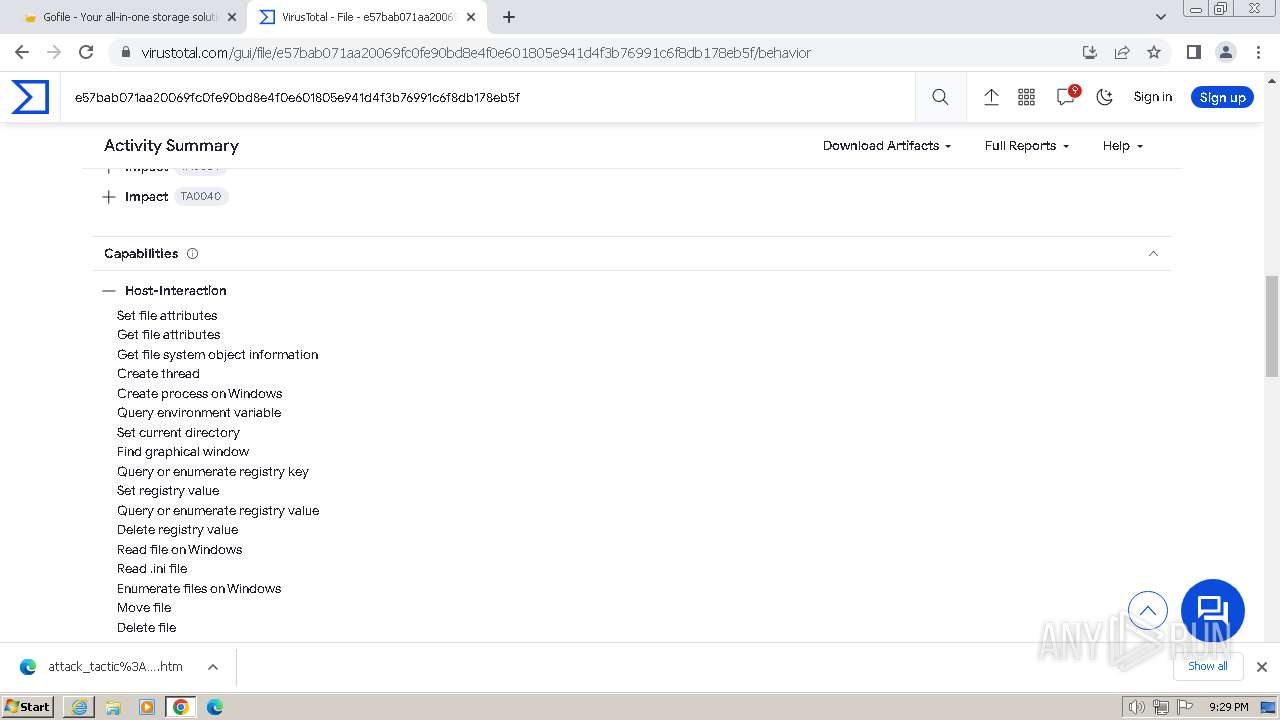Close the VirusTotal tab
This screenshot has height=720, width=1280.
(x=471, y=17)
